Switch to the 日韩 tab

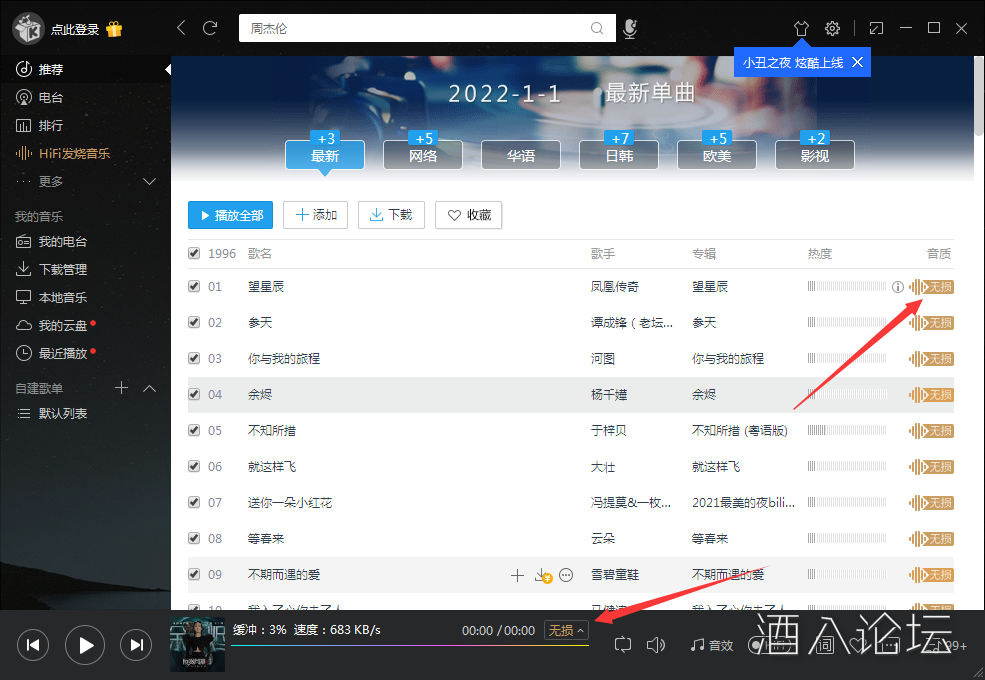pos(619,155)
